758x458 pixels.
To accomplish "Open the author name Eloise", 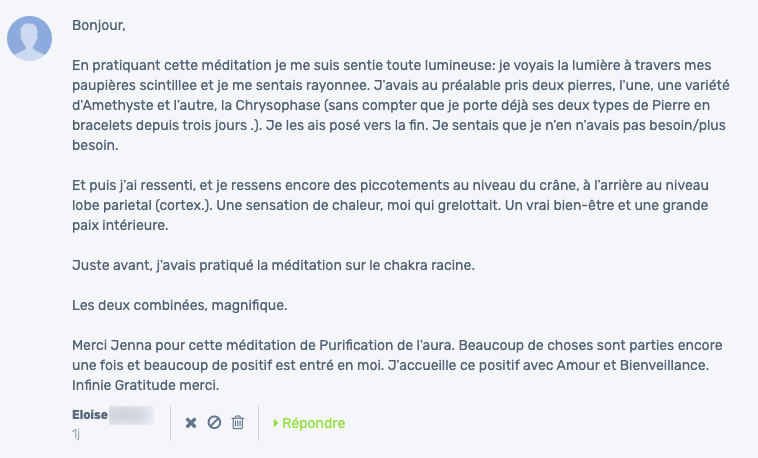I will click(90, 415).
